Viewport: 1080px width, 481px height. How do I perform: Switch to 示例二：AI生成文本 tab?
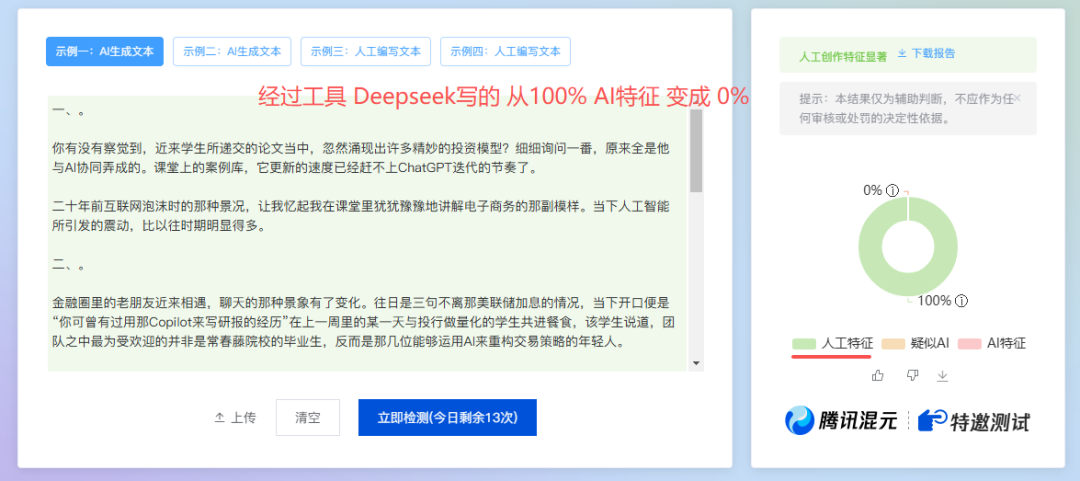click(x=232, y=52)
